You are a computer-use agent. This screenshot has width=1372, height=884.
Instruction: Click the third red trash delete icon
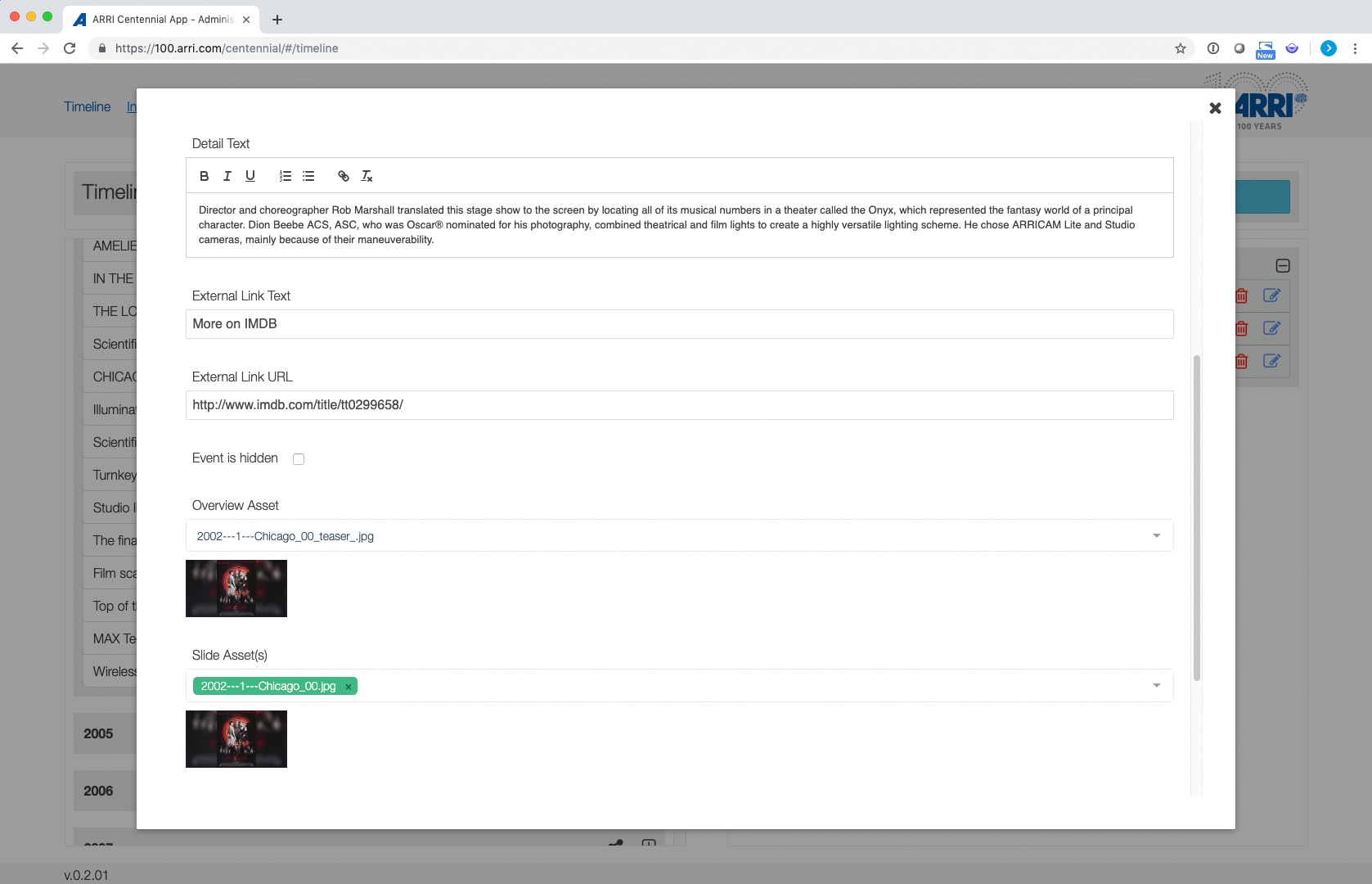(x=1241, y=361)
